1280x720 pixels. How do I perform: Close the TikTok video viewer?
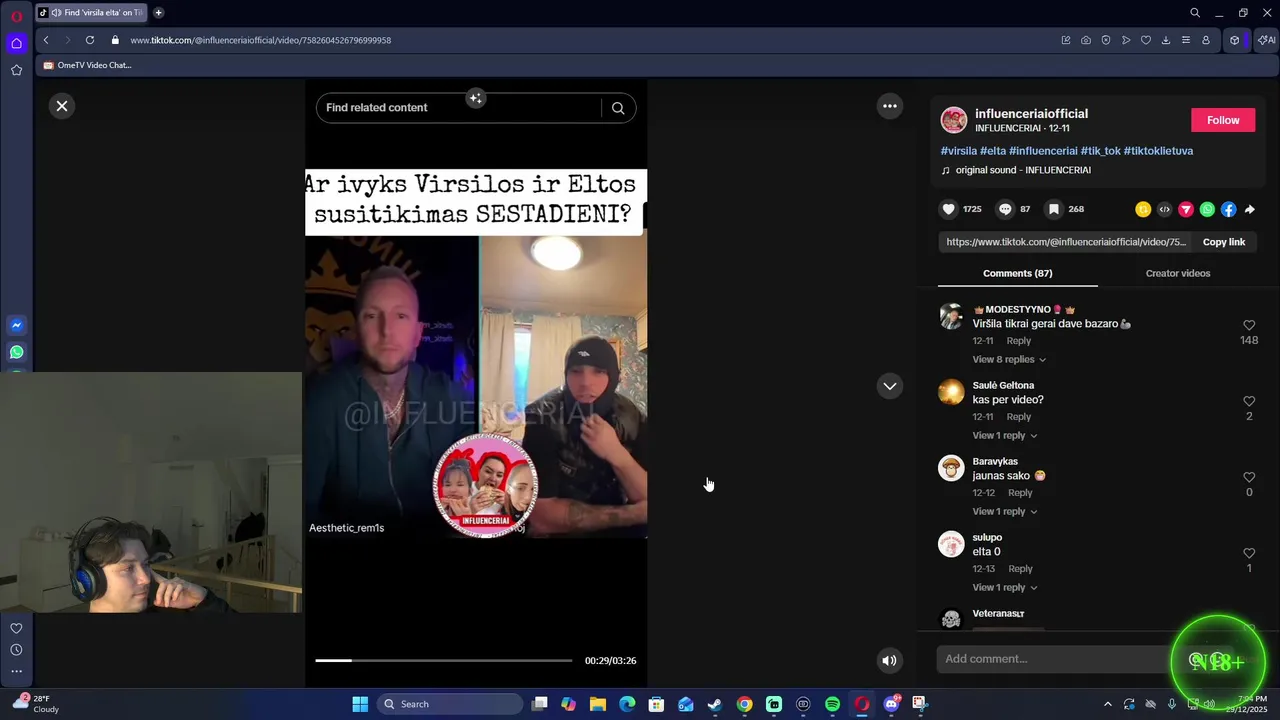[62, 106]
